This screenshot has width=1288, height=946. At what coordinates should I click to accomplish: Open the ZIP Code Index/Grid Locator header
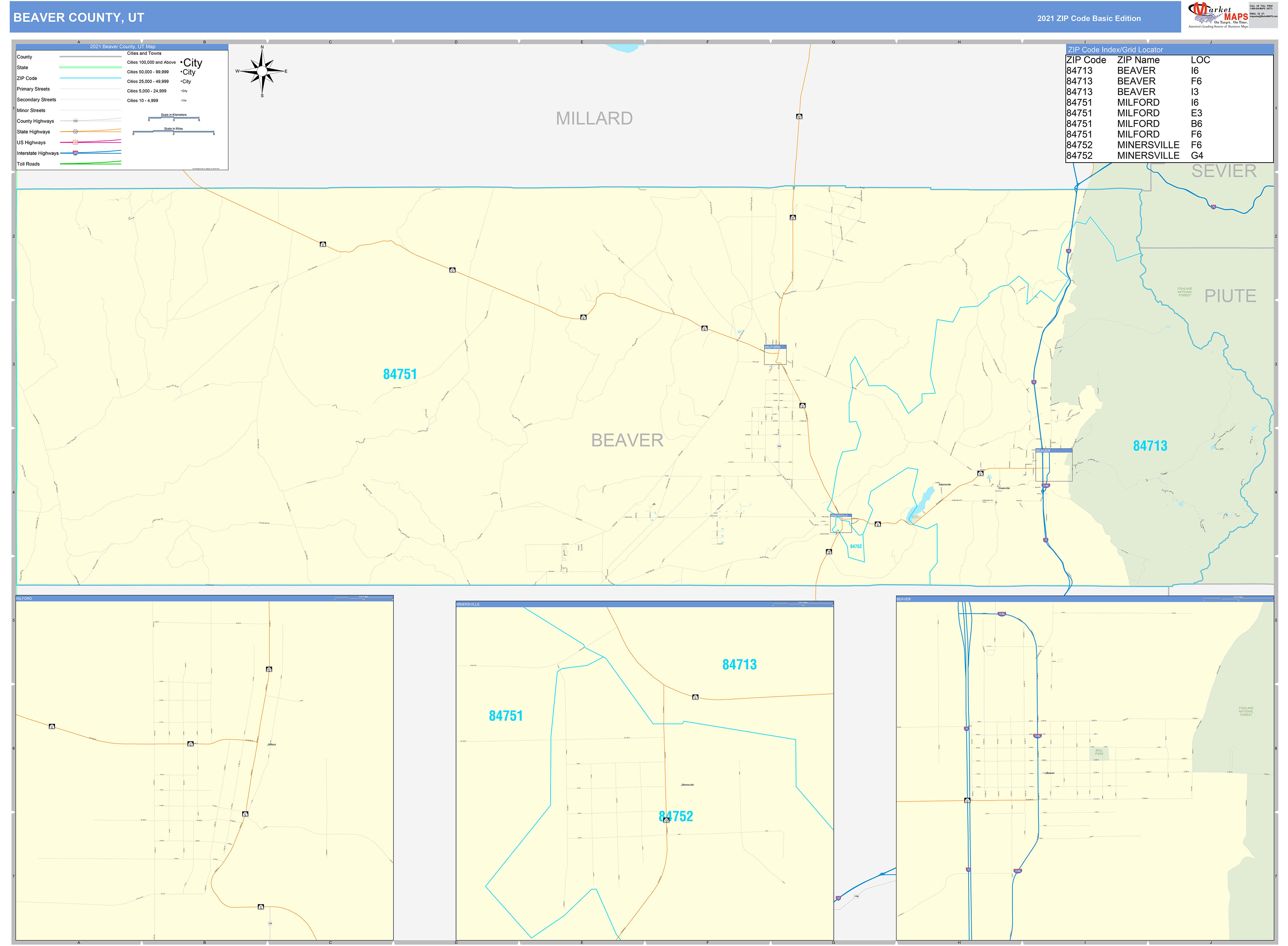pos(1115,50)
